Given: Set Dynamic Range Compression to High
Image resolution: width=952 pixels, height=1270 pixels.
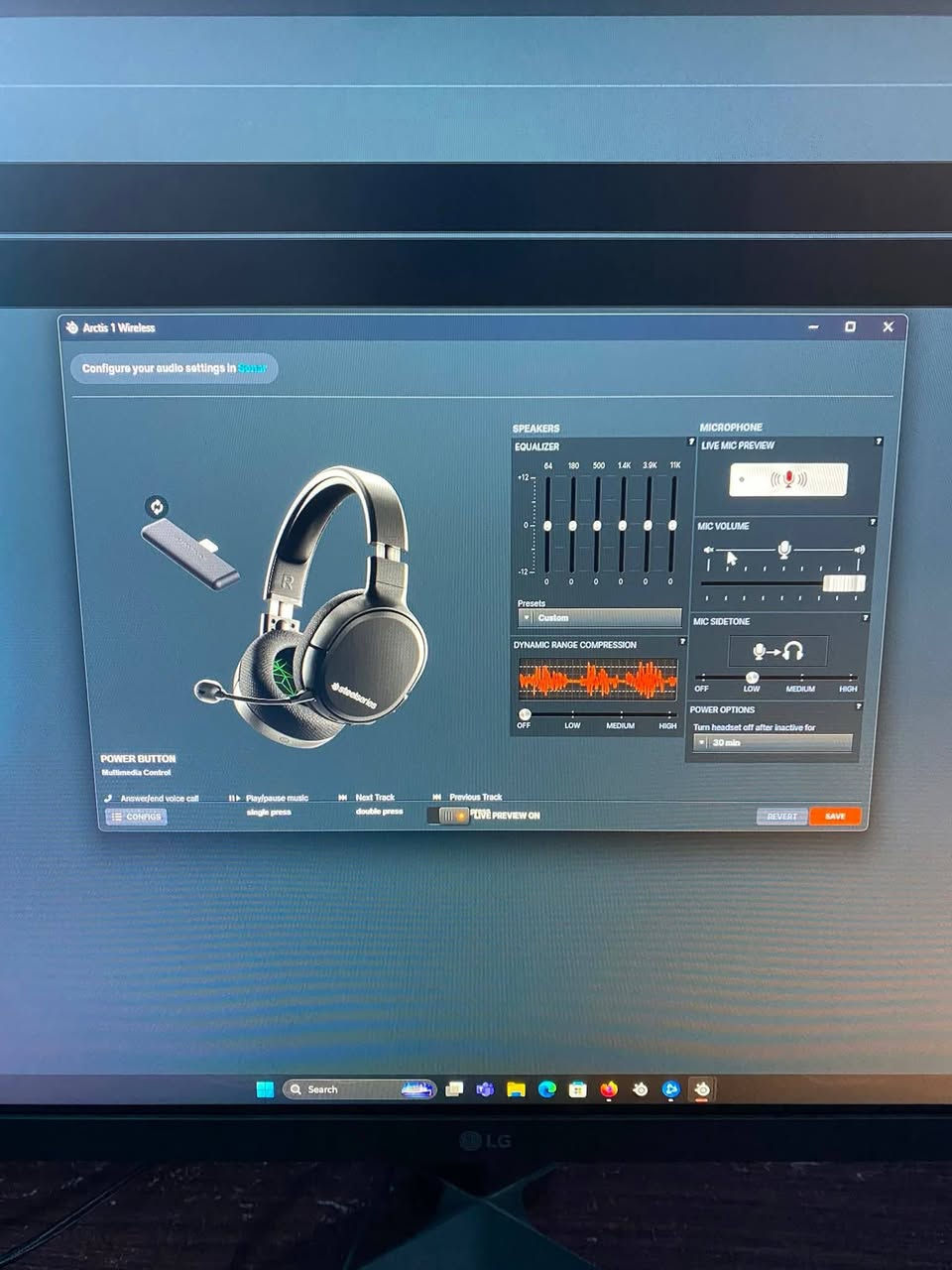Looking at the screenshot, I should [668, 725].
